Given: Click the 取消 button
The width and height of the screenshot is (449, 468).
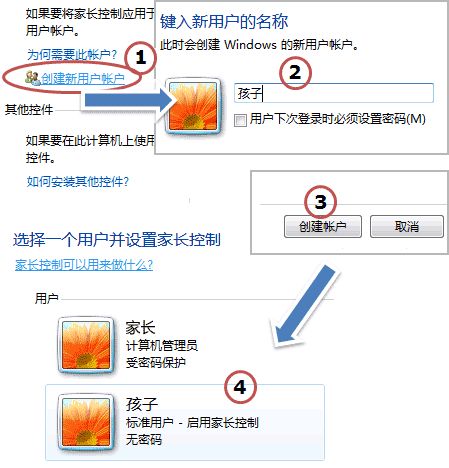Looking at the screenshot, I should (407, 227).
